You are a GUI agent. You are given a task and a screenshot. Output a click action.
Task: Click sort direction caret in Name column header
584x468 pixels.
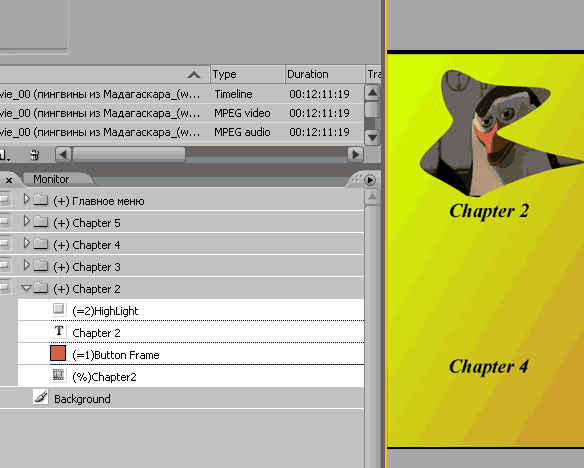tap(194, 75)
